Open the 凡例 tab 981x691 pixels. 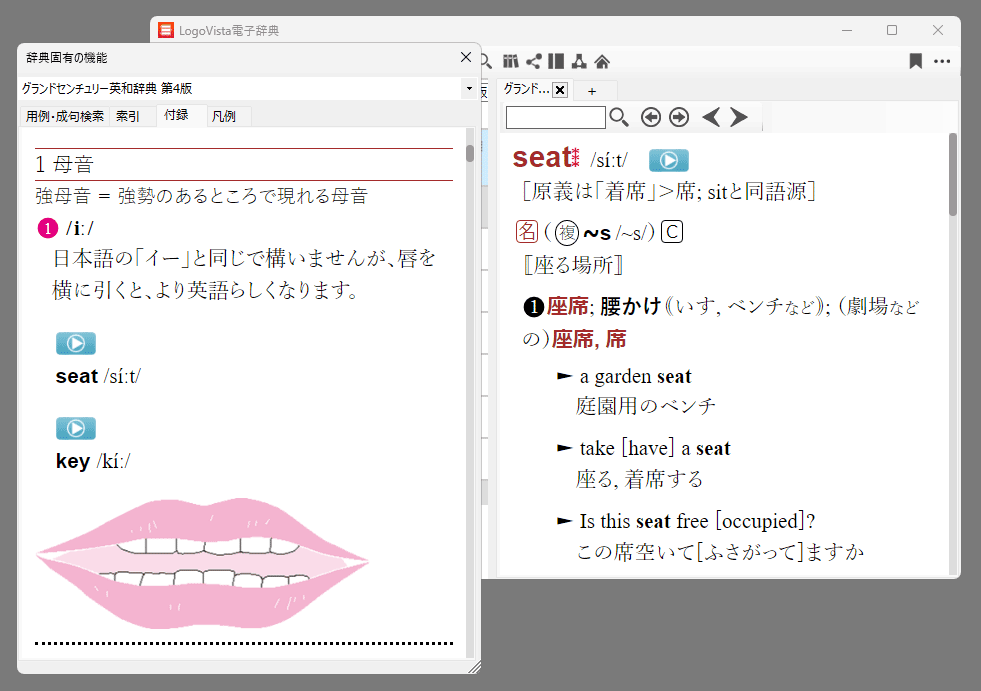[x=224, y=116]
